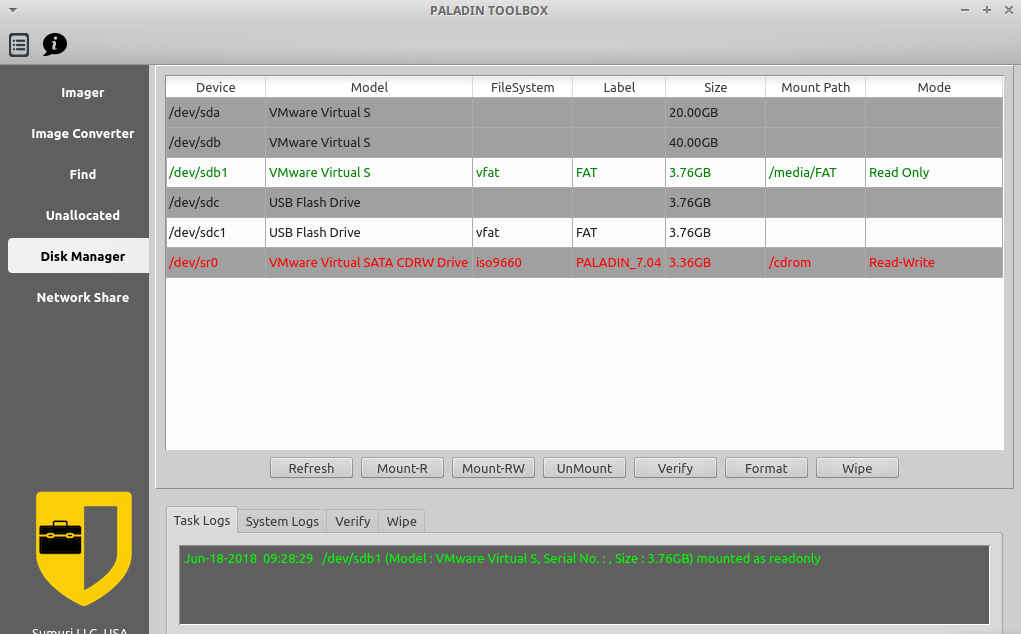Click the /cdrom mount path cell

point(815,262)
